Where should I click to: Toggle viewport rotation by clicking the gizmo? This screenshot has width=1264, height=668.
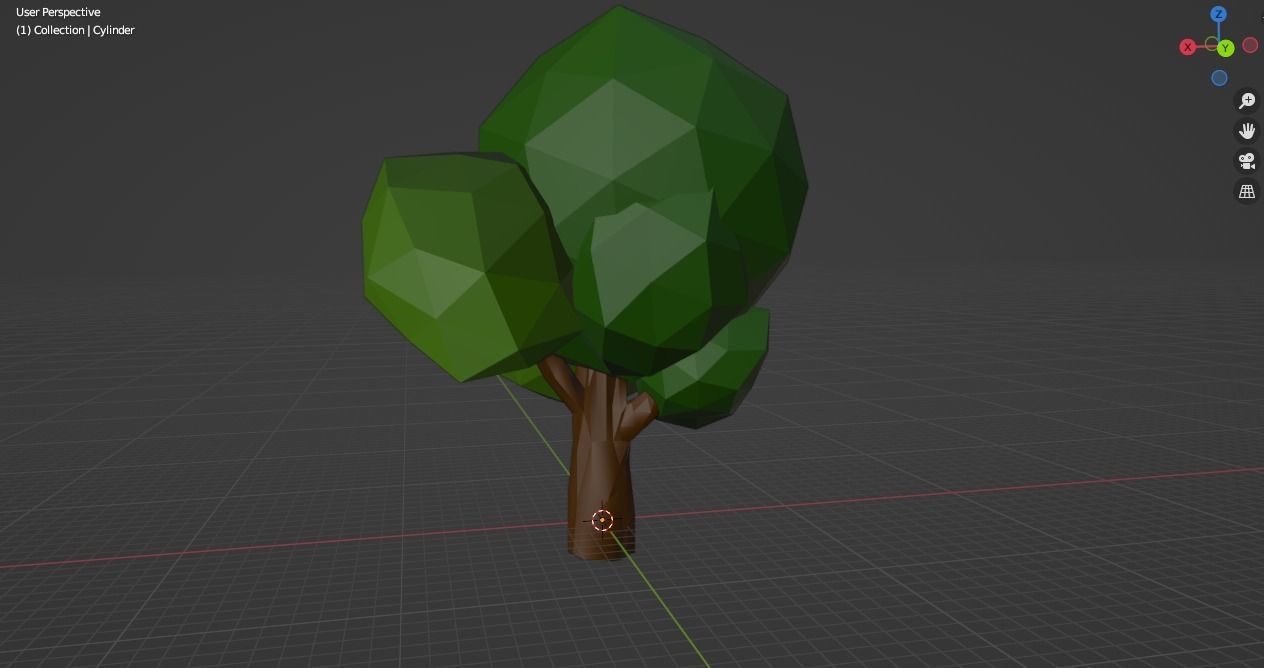(x=1218, y=46)
